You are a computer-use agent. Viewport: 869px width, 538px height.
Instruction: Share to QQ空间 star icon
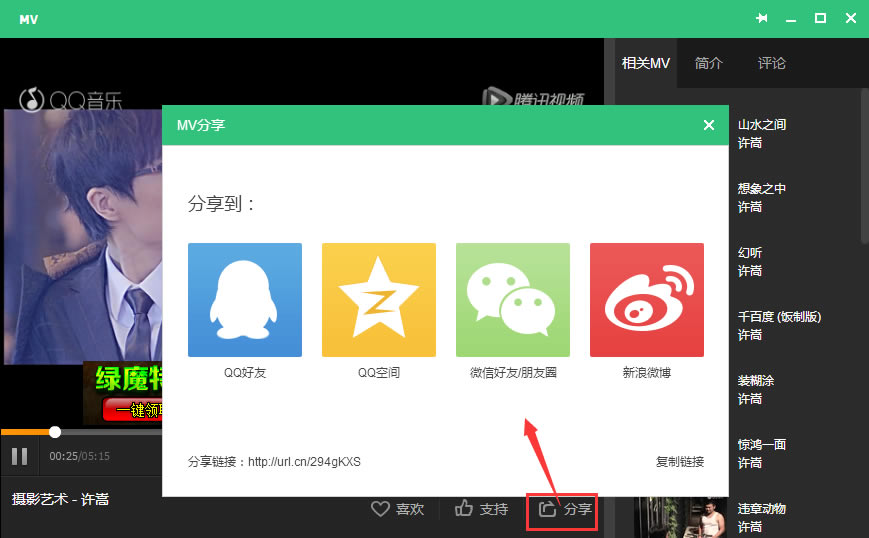click(378, 300)
